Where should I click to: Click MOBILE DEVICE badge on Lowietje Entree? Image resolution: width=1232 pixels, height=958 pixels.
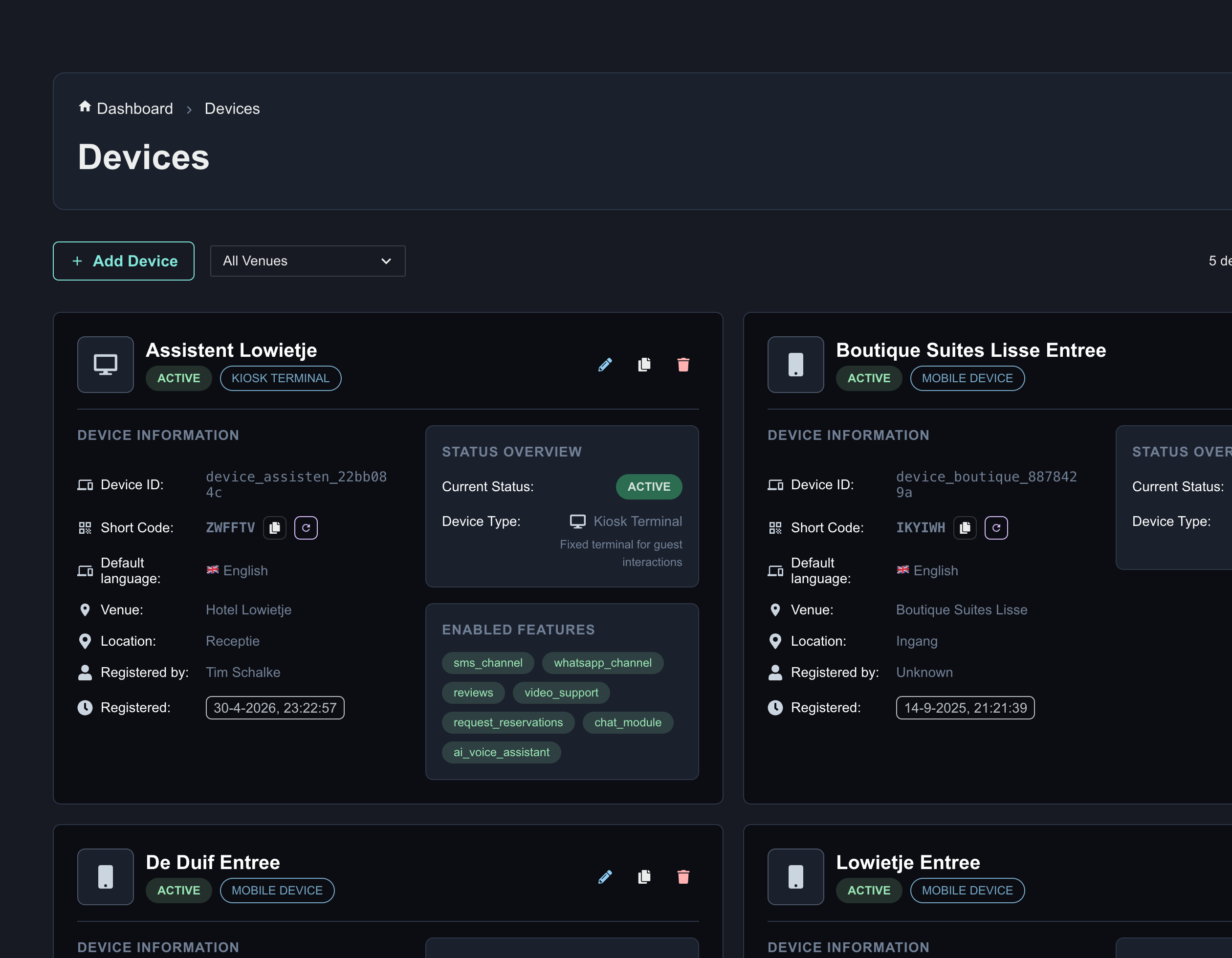pos(968,891)
